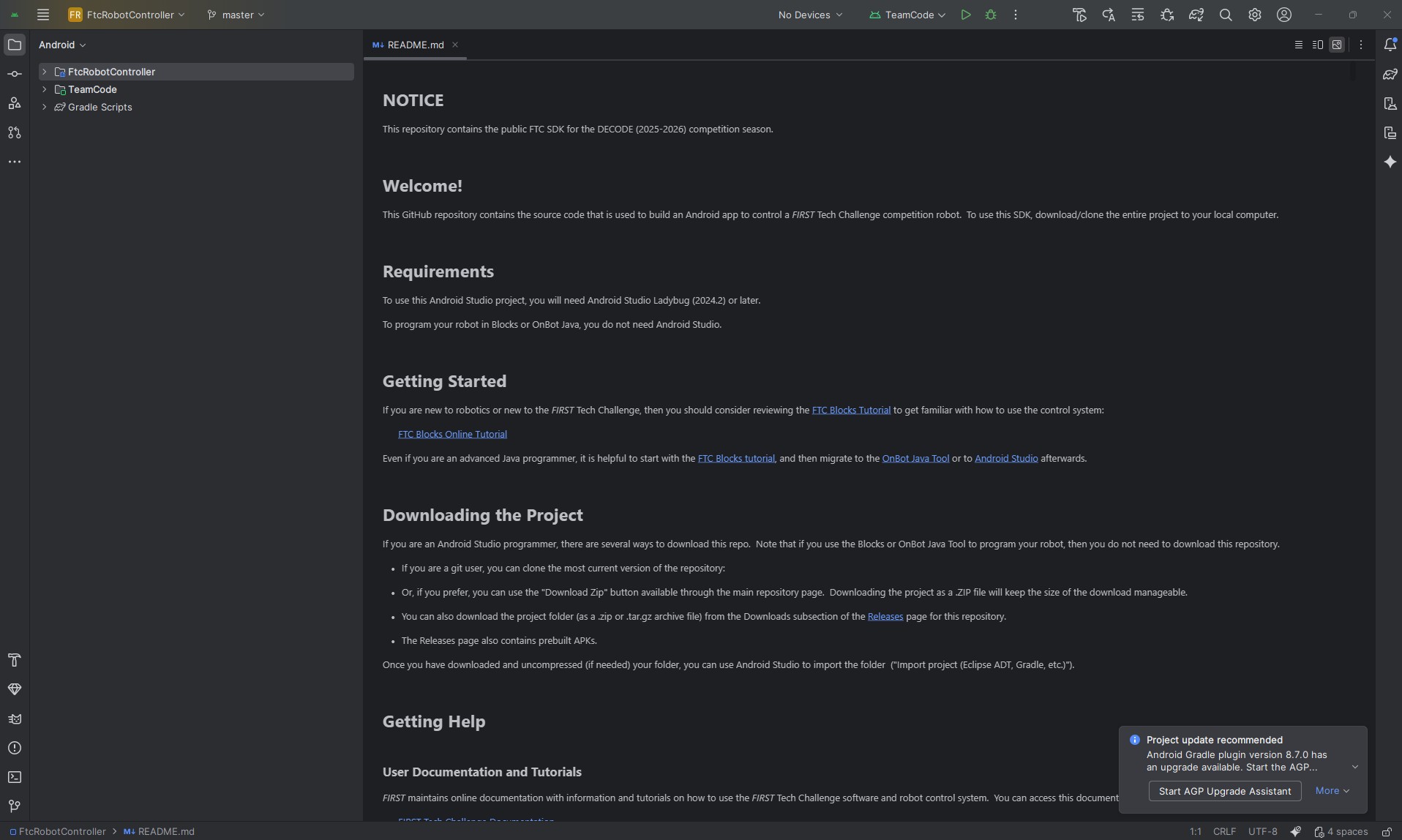This screenshot has height=840, width=1402.
Task: Open the No Devices selector dropdown
Action: [810, 15]
